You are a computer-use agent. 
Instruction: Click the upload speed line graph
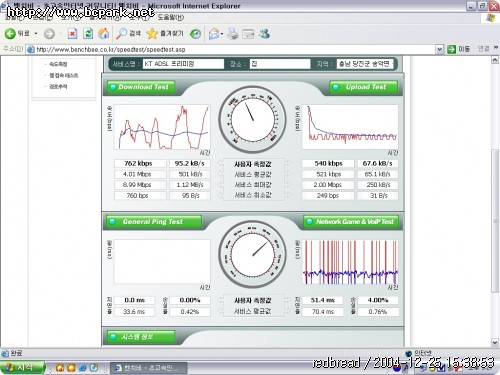pos(350,127)
